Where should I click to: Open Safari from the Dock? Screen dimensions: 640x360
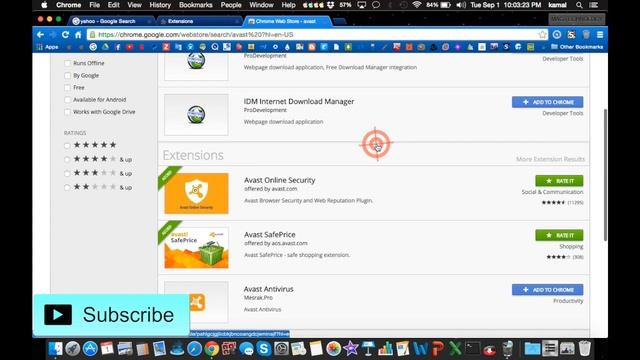[194, 349]
